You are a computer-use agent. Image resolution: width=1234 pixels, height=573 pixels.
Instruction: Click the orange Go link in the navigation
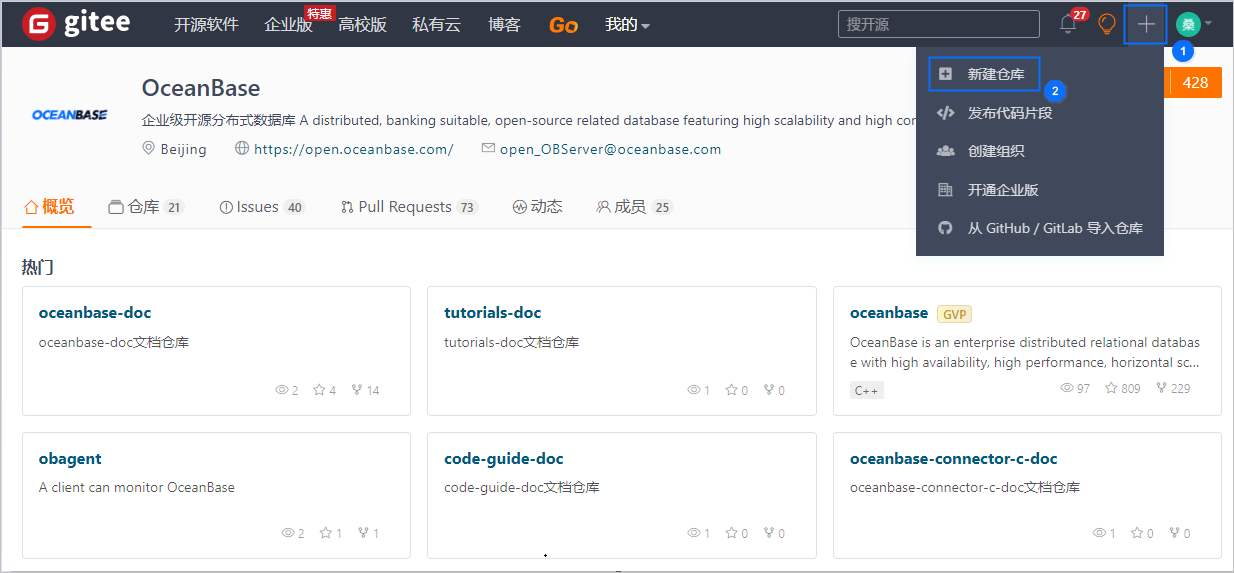pyautogui.click(x=563, y=25)
